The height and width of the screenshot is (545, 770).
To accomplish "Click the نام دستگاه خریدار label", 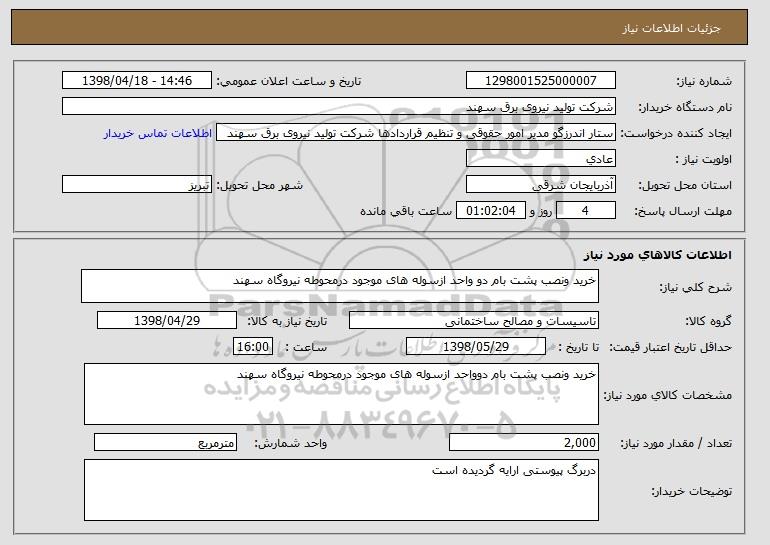I will coord(685,108).
